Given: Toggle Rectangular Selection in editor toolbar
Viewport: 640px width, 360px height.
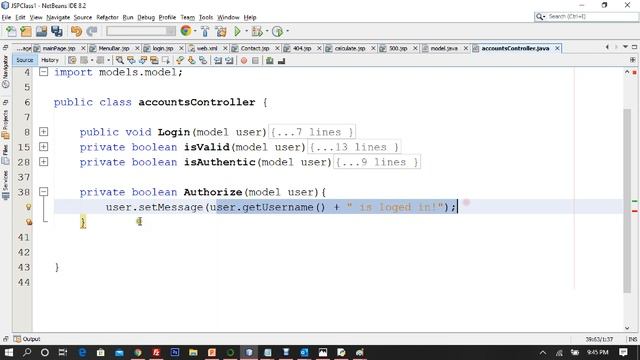Looking at the screenshot, I should (165, 60).
